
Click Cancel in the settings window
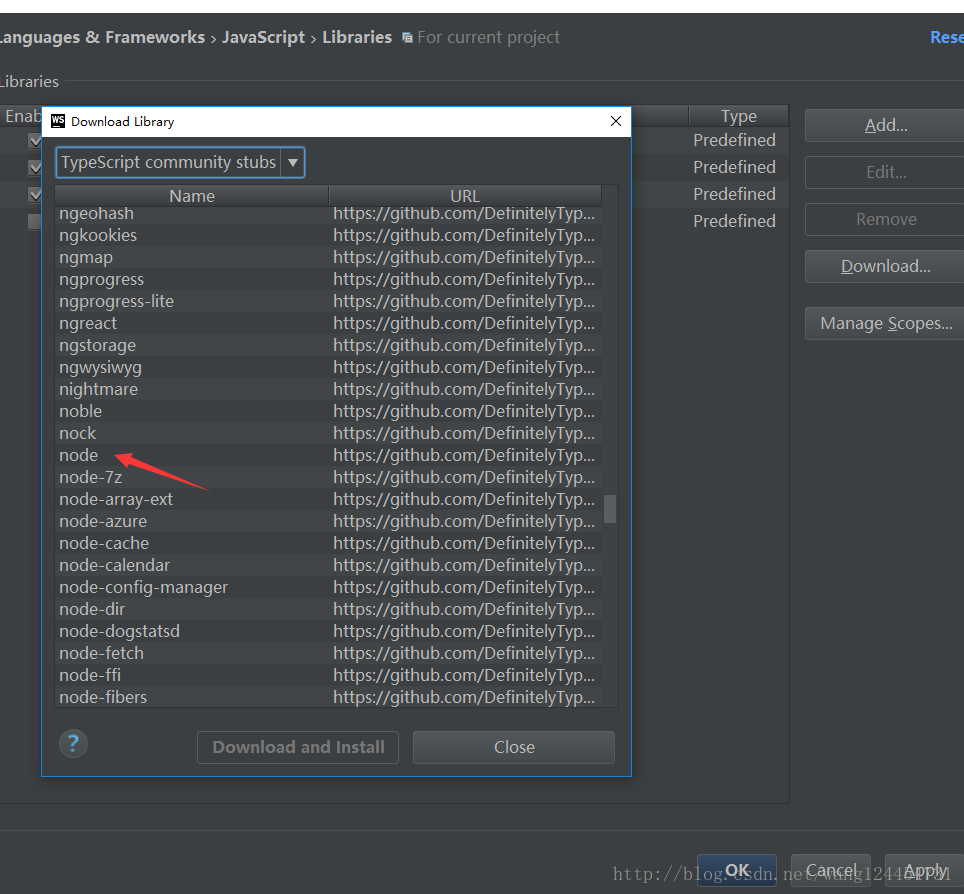tap(831, 870)
